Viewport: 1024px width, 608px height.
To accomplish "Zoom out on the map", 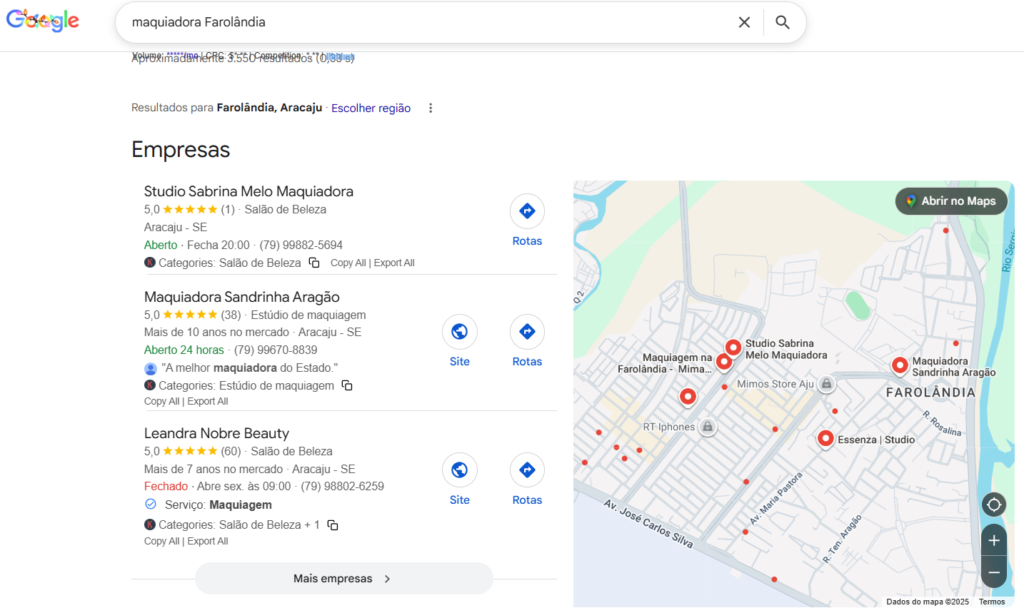I will coord(993,573).
